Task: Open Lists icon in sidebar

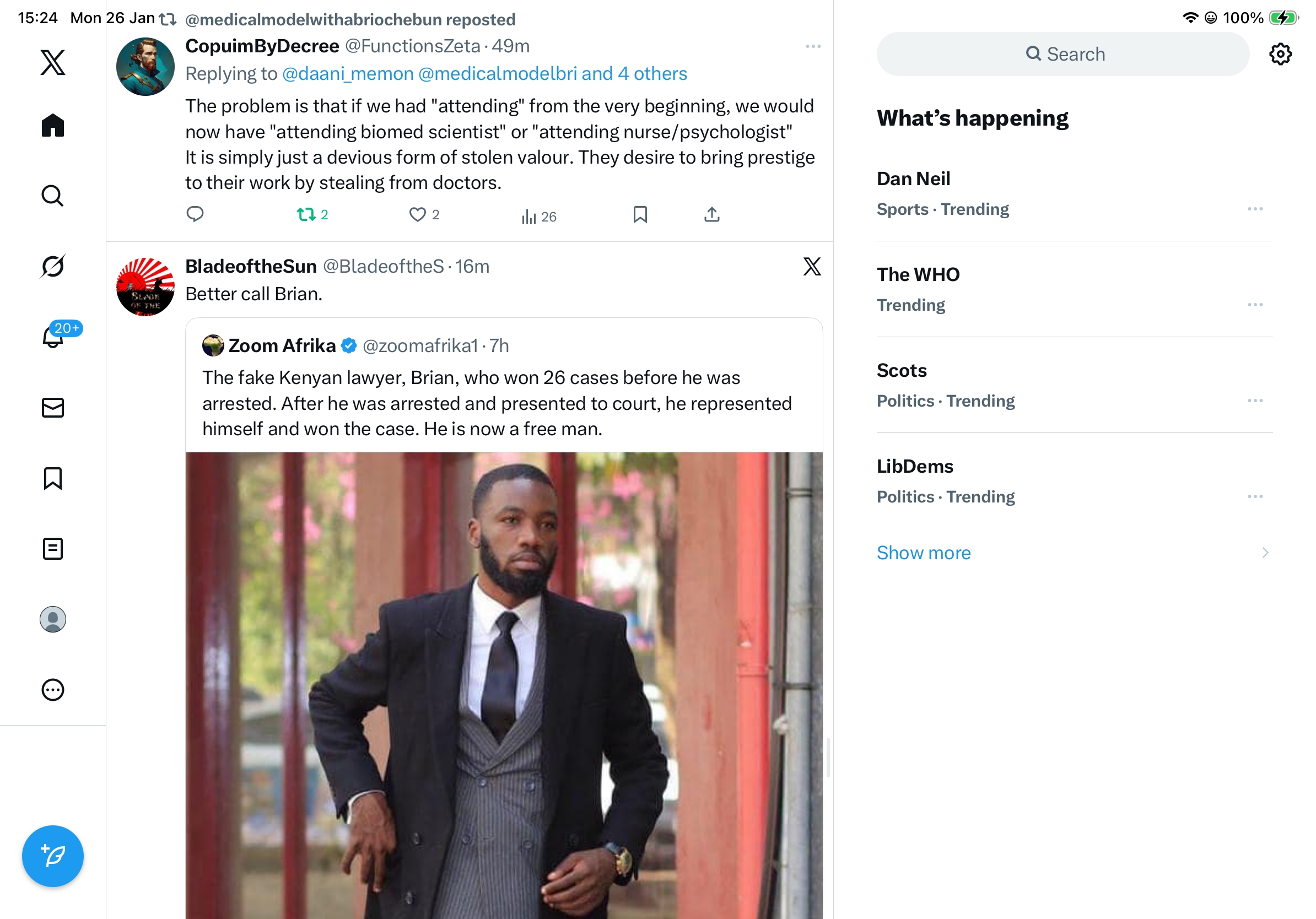Action: [x=53, y=549]
